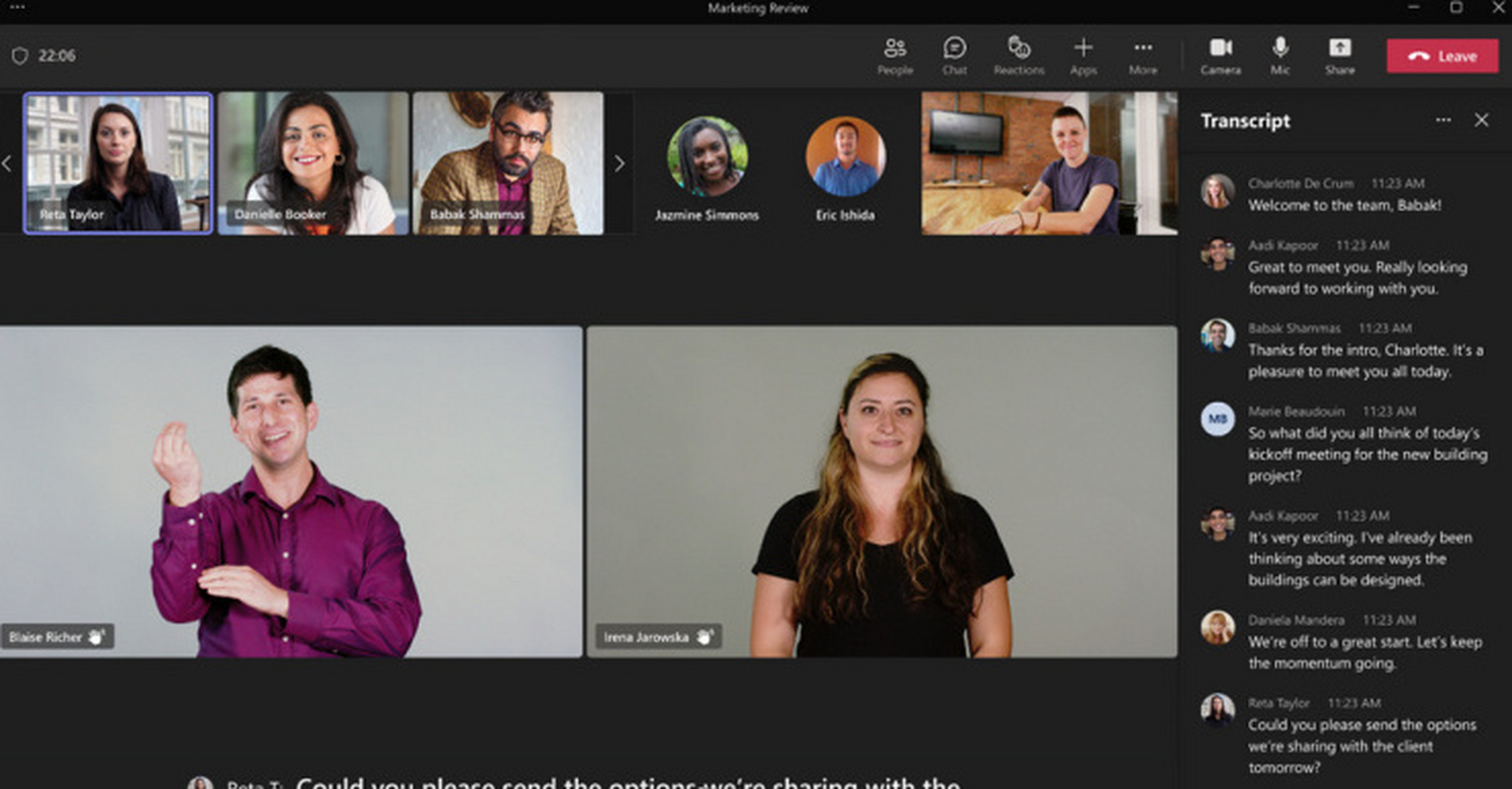Screen dimensions: 1512x789
Task: Open the Share content tray
Action: tap(1339, 55)
